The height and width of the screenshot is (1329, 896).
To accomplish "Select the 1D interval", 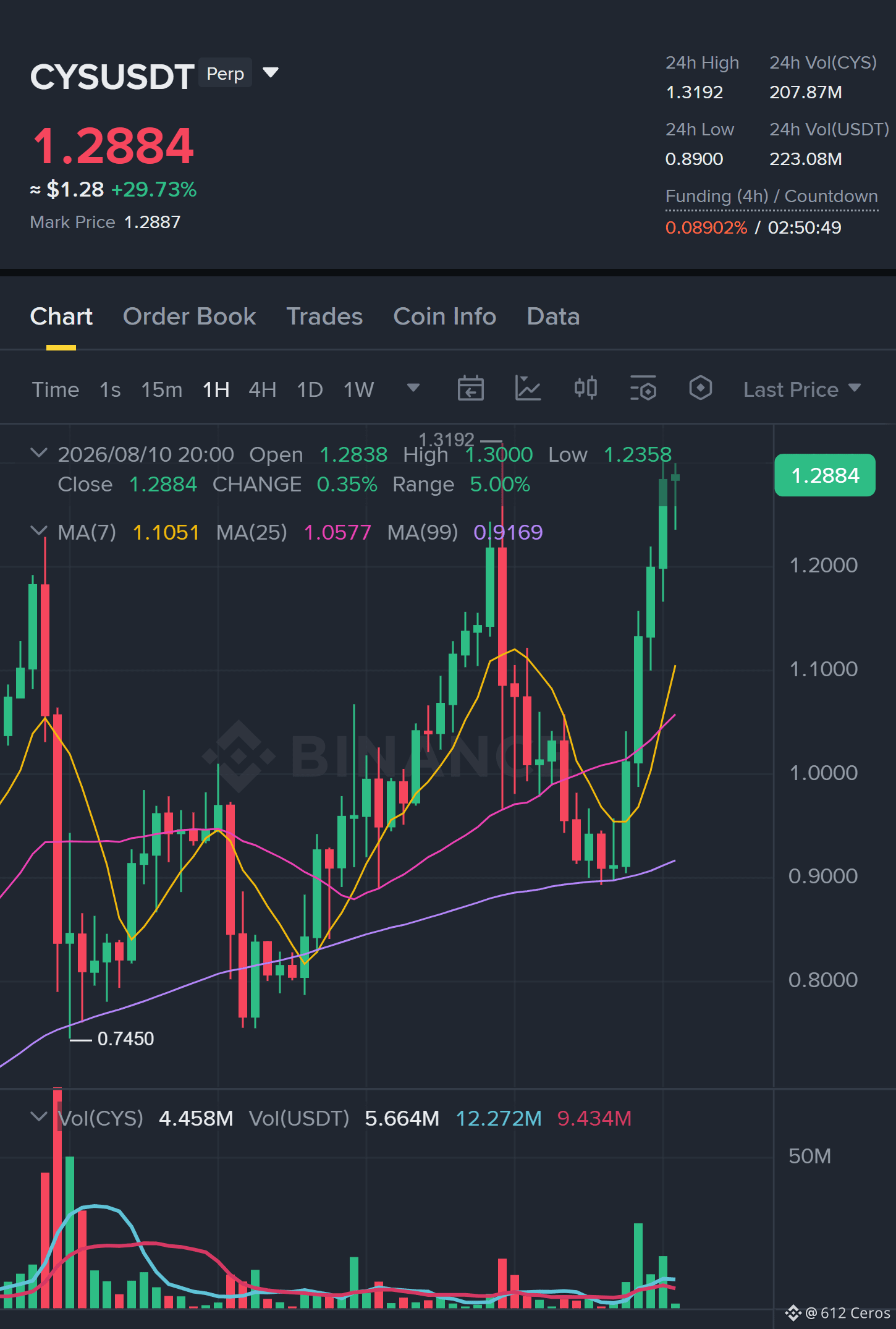I will [x=310, y=389].
